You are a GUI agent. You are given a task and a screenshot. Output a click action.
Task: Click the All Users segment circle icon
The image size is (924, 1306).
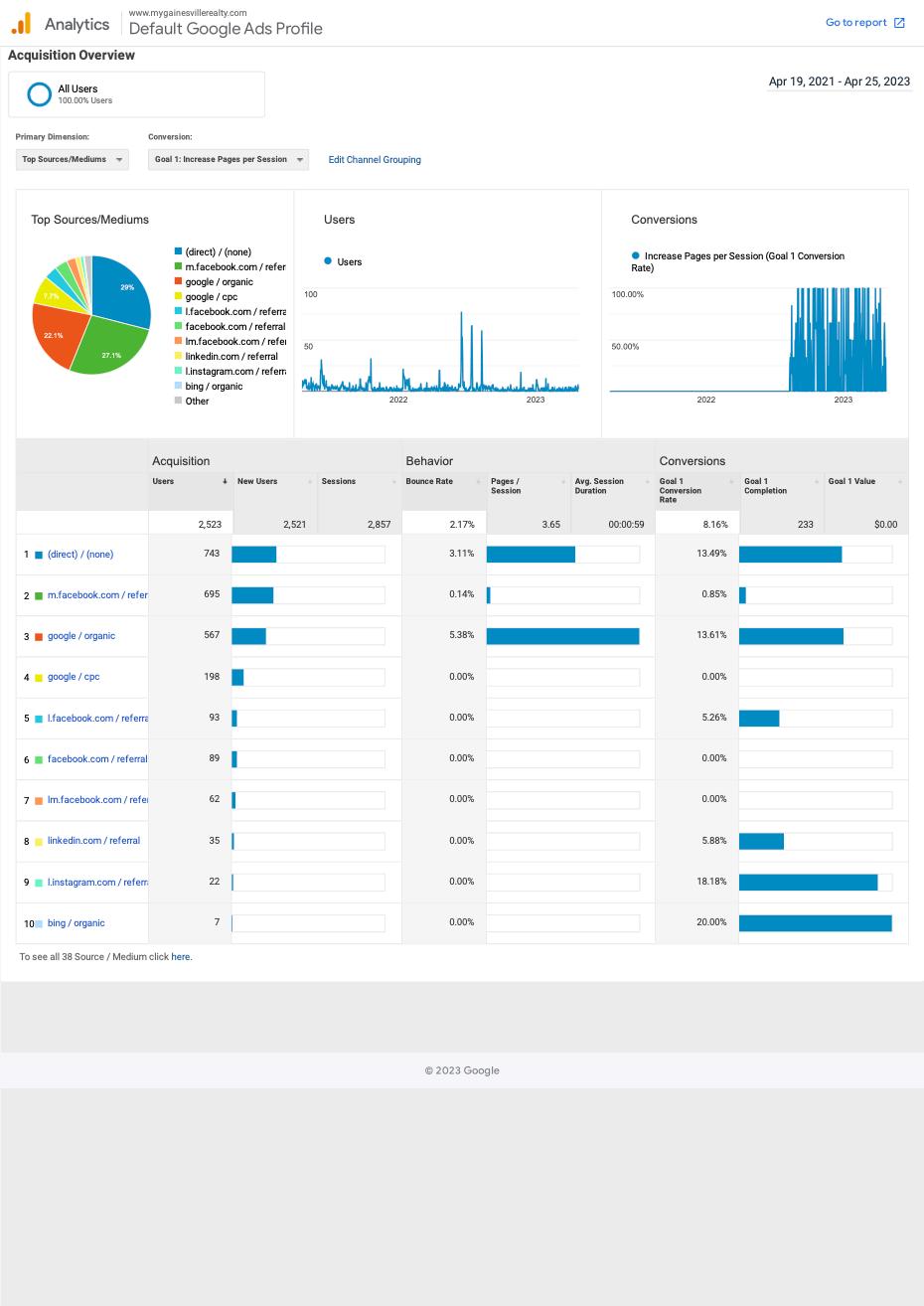coord(39,94)
